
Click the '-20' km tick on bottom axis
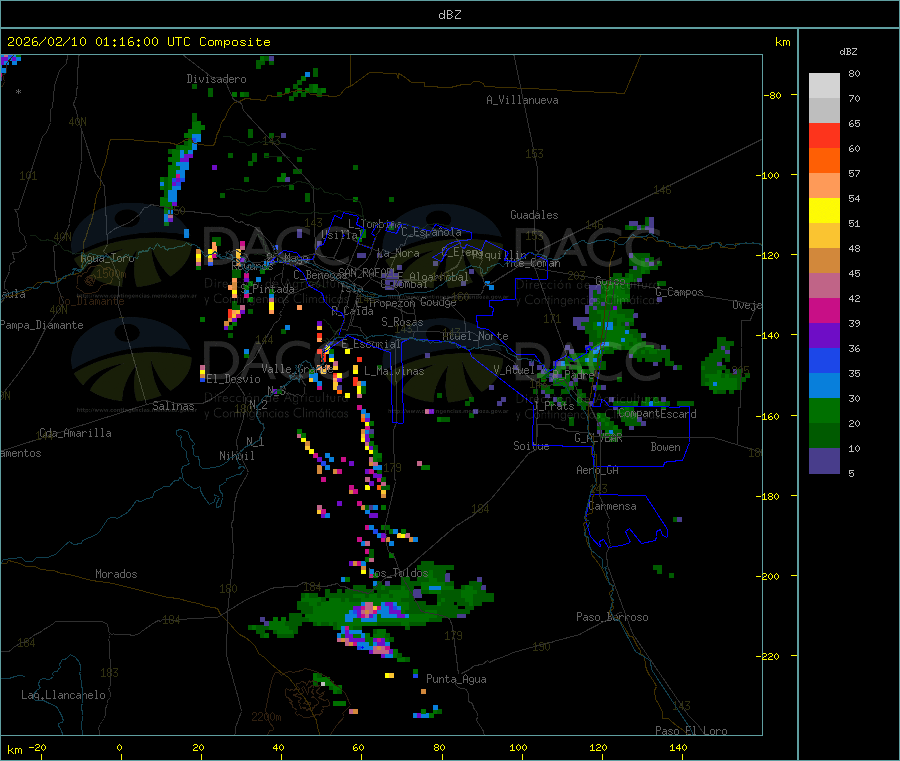point(37,747)
